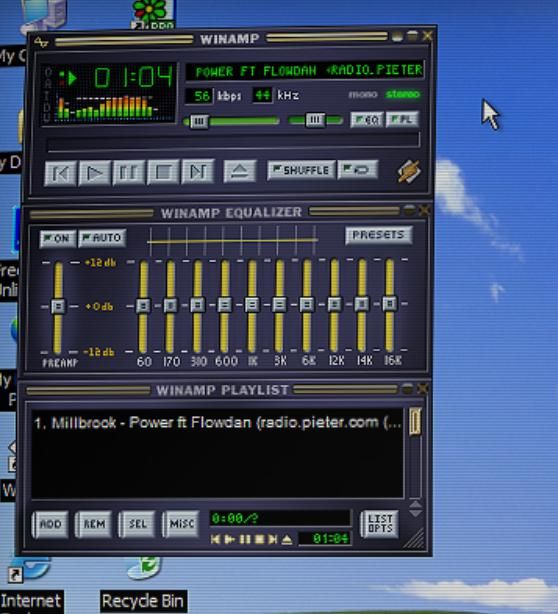Select the Internet Explorer desktop icon
The width and height of the screenshot is (558, 614).
pyautogui.click(x=31, y=583)
